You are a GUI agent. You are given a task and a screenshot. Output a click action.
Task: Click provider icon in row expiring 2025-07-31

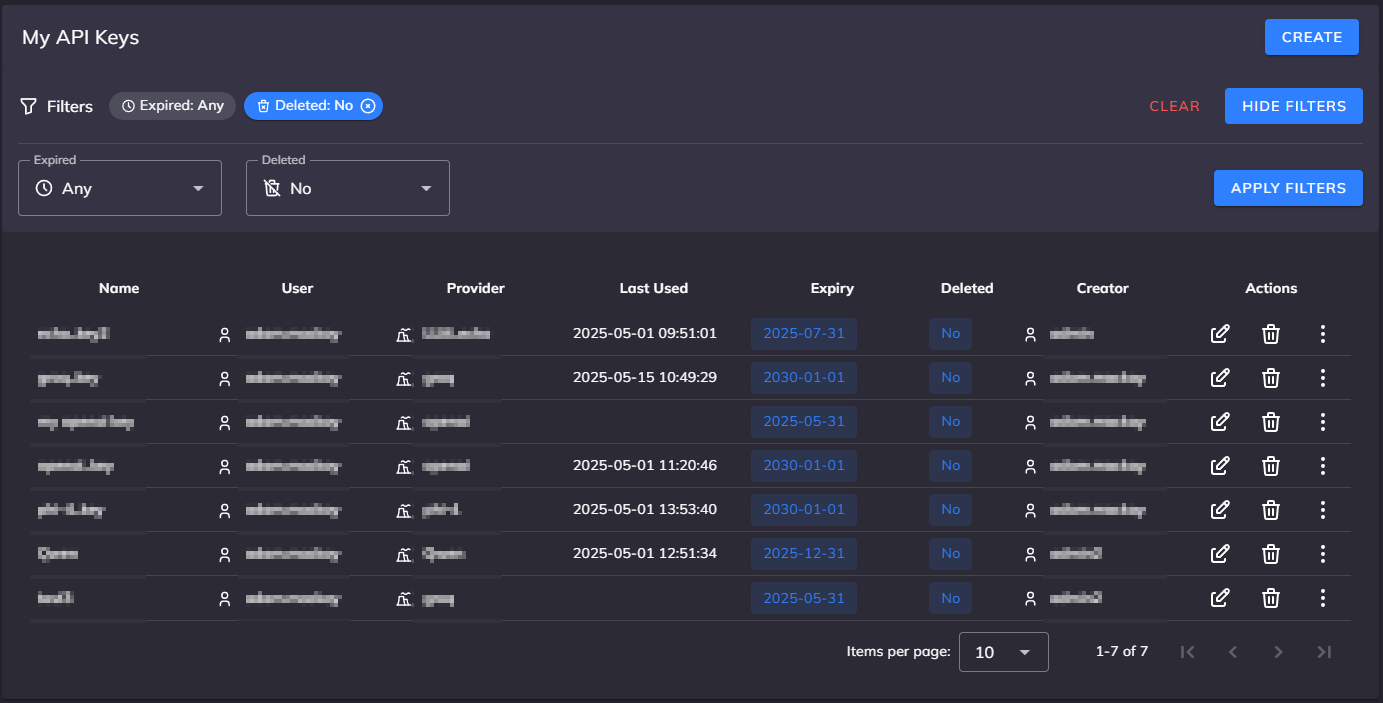(403, 335)
